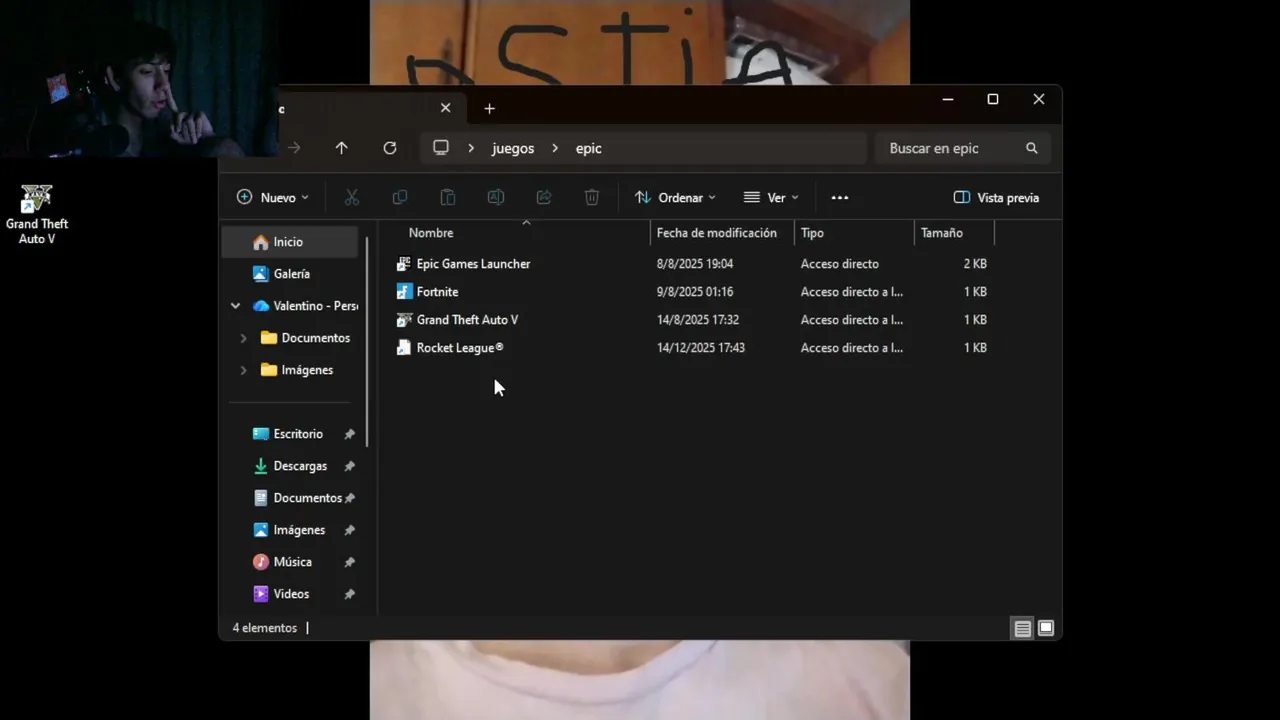Click the 8/8/2025 19:04 date cell
Viewport: 1280px width, 720px height.
coord(695,264)
